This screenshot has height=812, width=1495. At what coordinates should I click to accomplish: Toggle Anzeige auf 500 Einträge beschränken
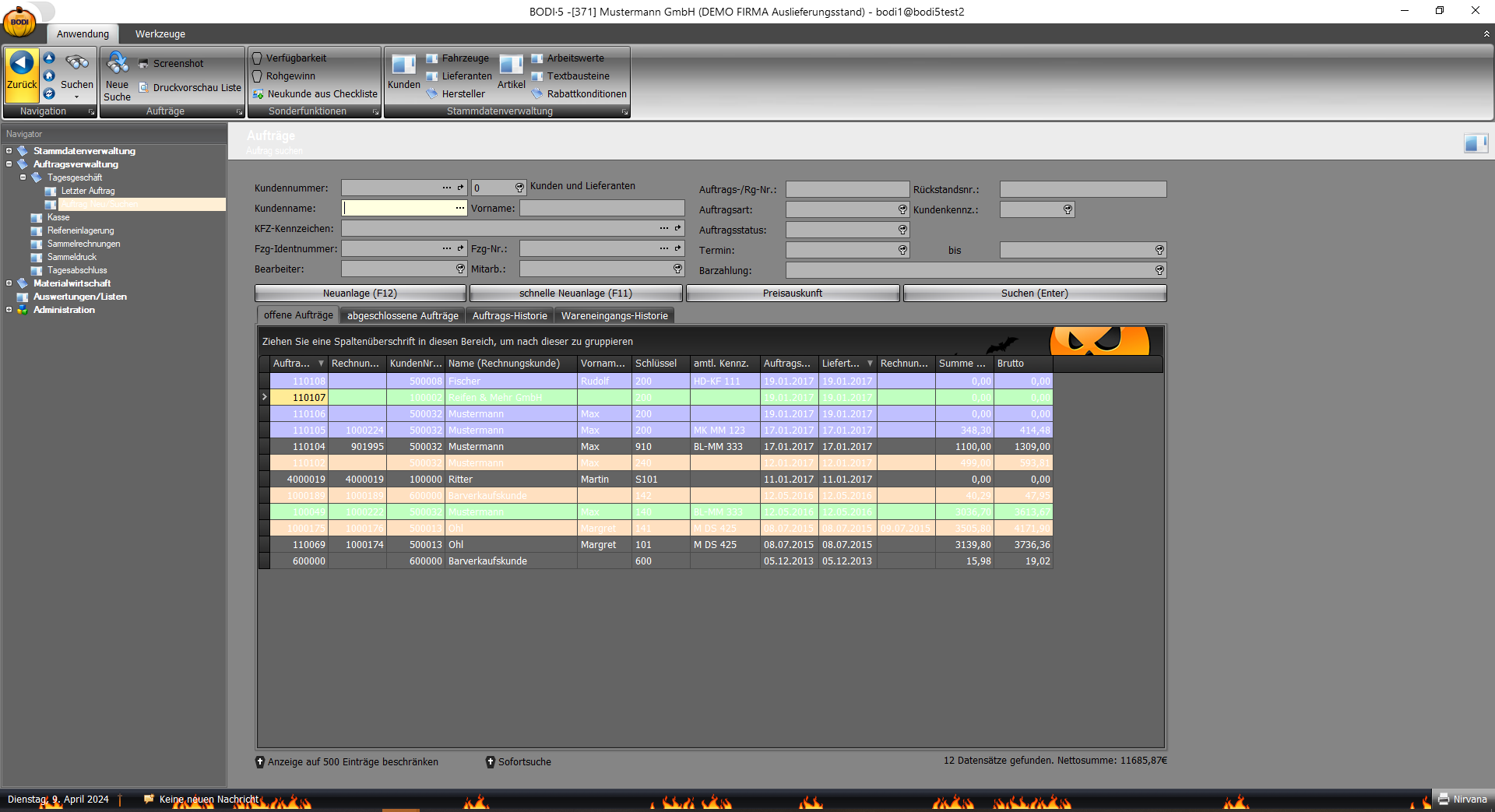point(261,762)
